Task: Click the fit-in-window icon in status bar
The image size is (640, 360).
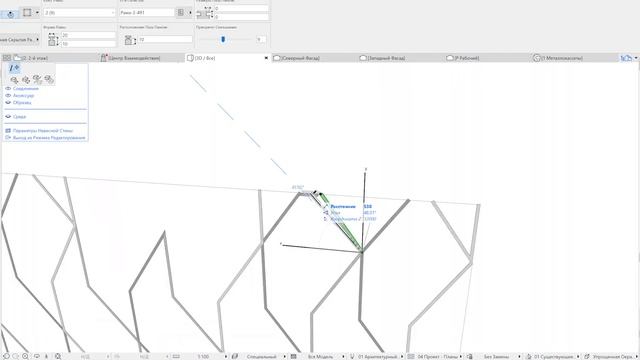Action: pos(58,356)
